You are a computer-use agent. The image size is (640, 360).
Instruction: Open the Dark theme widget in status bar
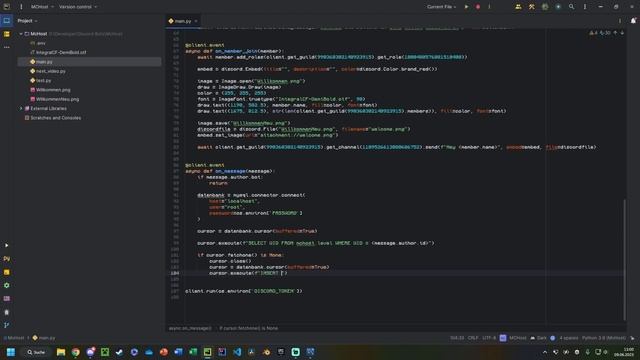[x=539, y=338]
